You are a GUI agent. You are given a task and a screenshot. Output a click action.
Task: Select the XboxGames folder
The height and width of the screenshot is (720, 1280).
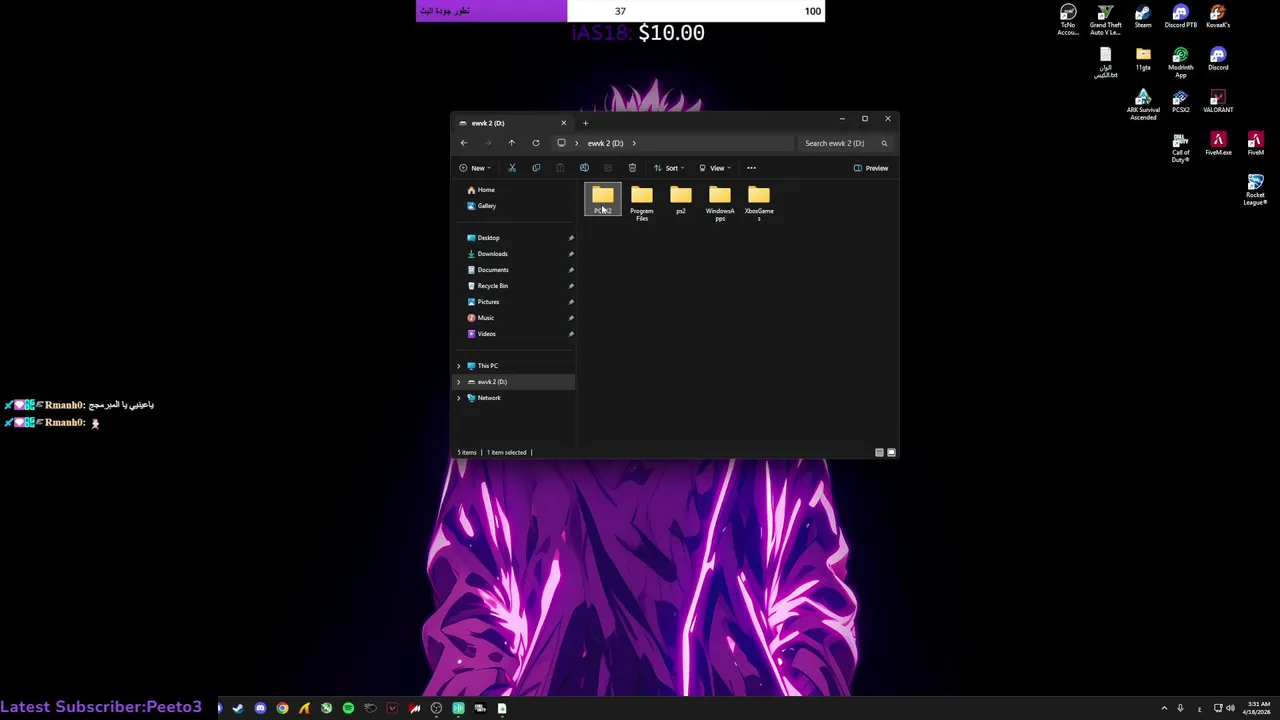tap(759, 203)
